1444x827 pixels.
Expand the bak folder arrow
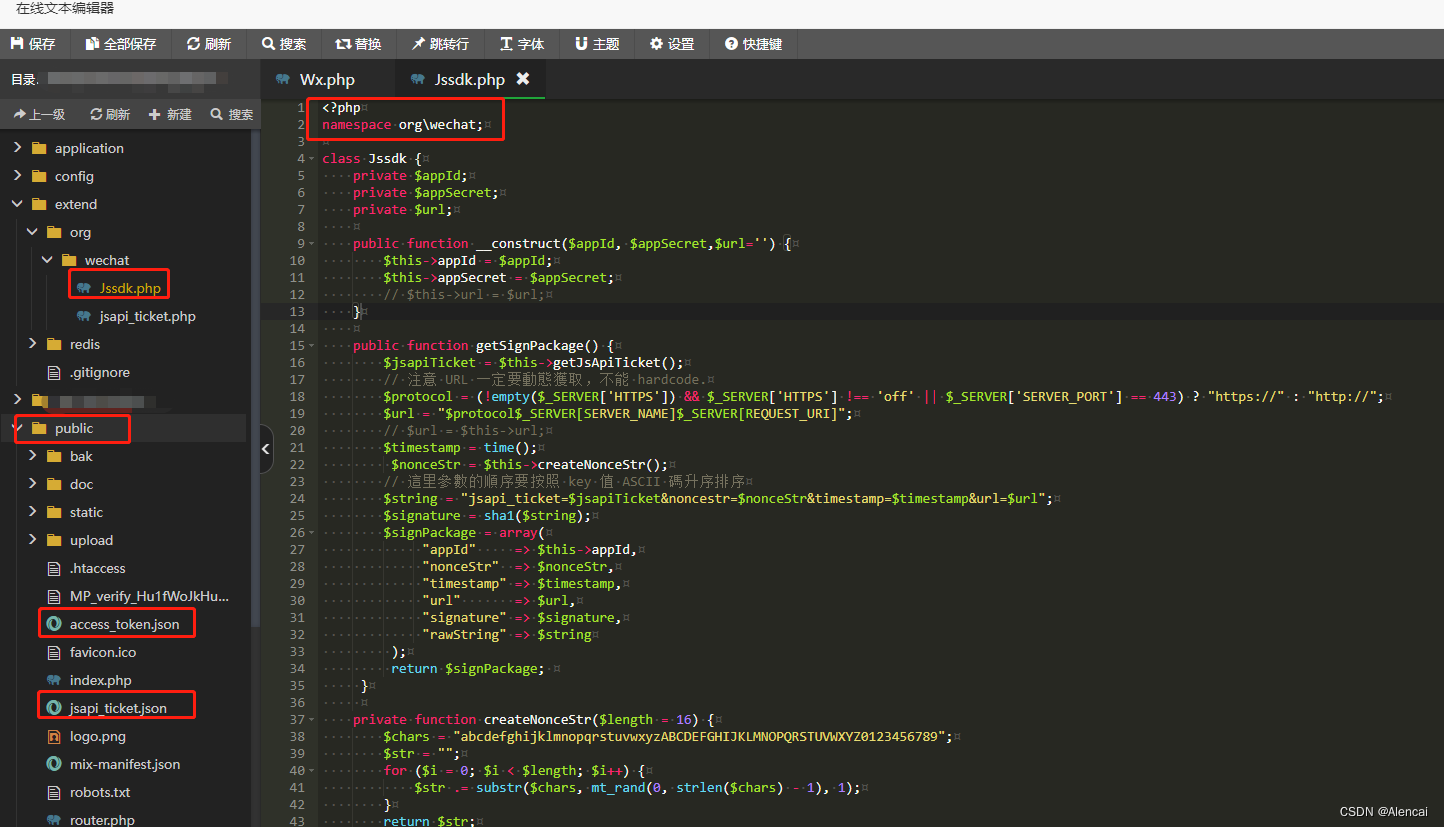(32, 456)
